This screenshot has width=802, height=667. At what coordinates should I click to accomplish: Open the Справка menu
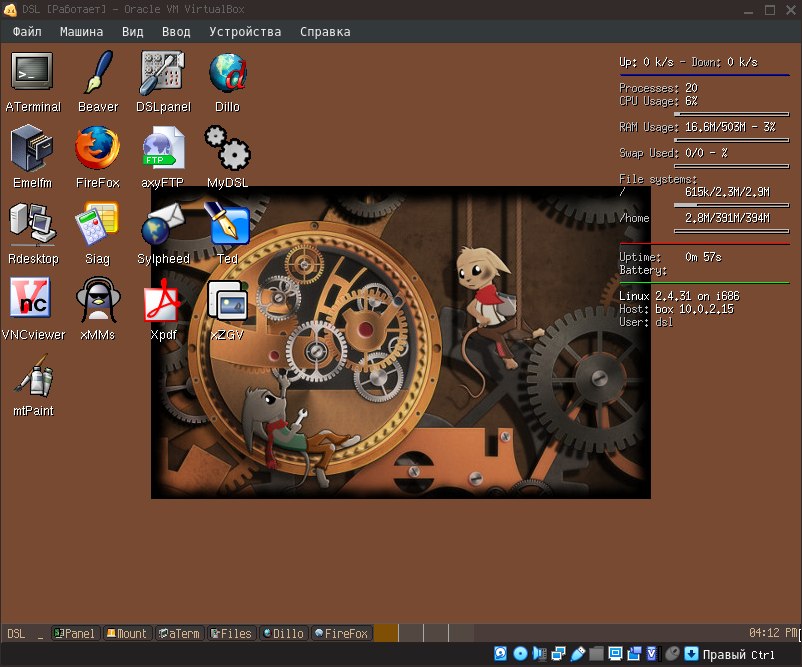(x=325, y=32)
